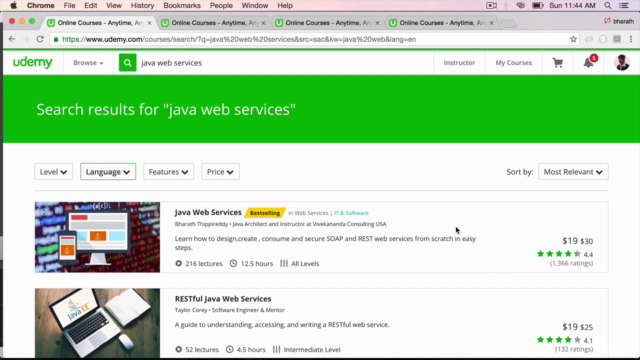Open the Edit menu
Viewport: 640px width, 360px height.
[90, 6]
